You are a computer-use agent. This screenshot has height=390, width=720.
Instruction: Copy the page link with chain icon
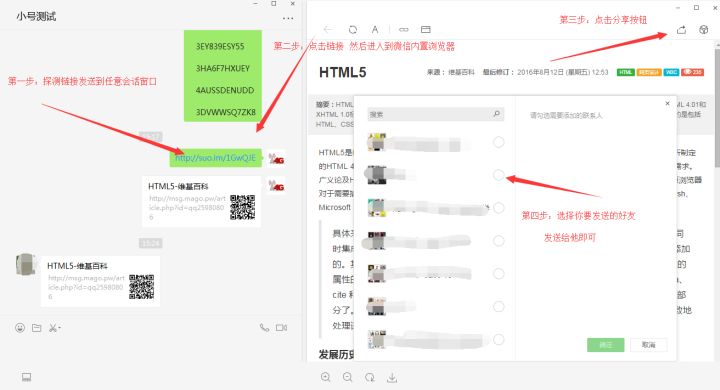[404, 29]
